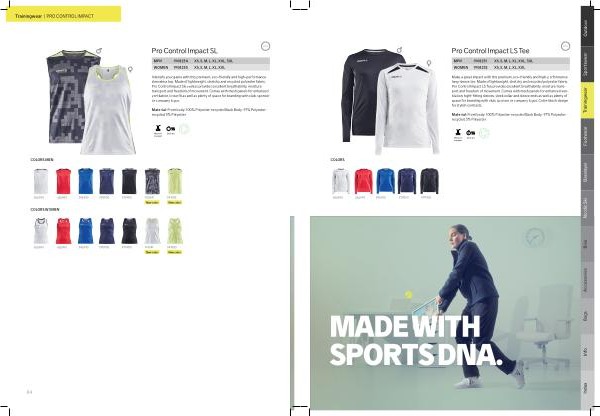
Task: Open the Sportswear section tab
Action: click(x=587, y=64)
